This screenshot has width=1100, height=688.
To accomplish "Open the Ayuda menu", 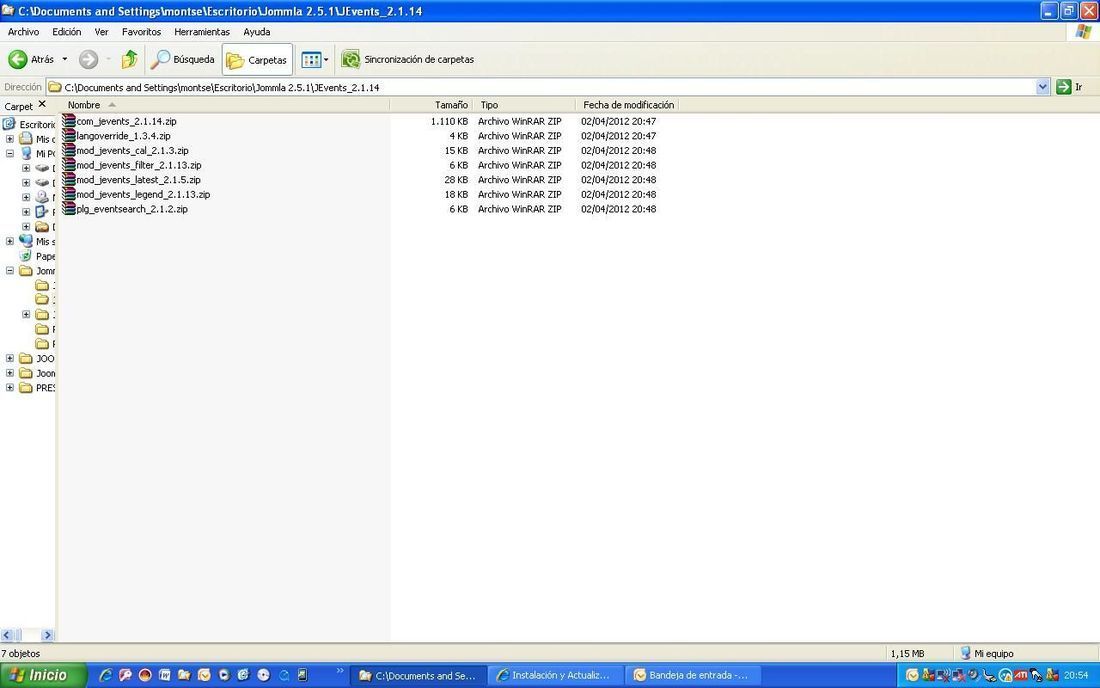I will point(257,32).
